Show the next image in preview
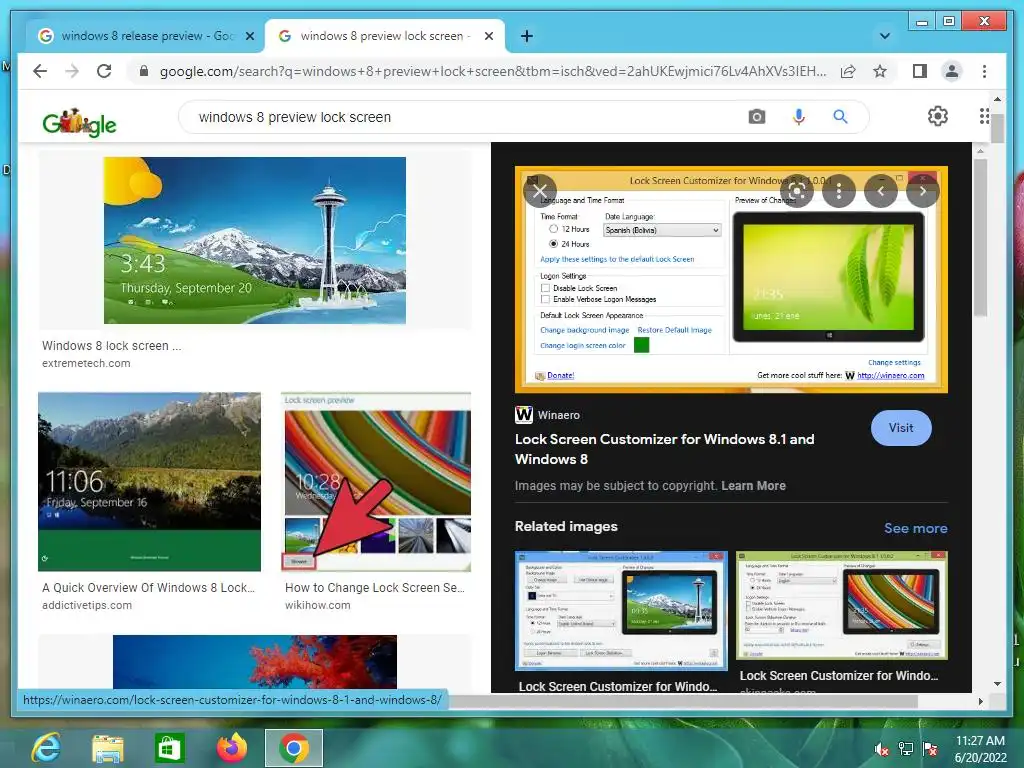Viewport: 1024px width, 768px height. tap(922, 191)
